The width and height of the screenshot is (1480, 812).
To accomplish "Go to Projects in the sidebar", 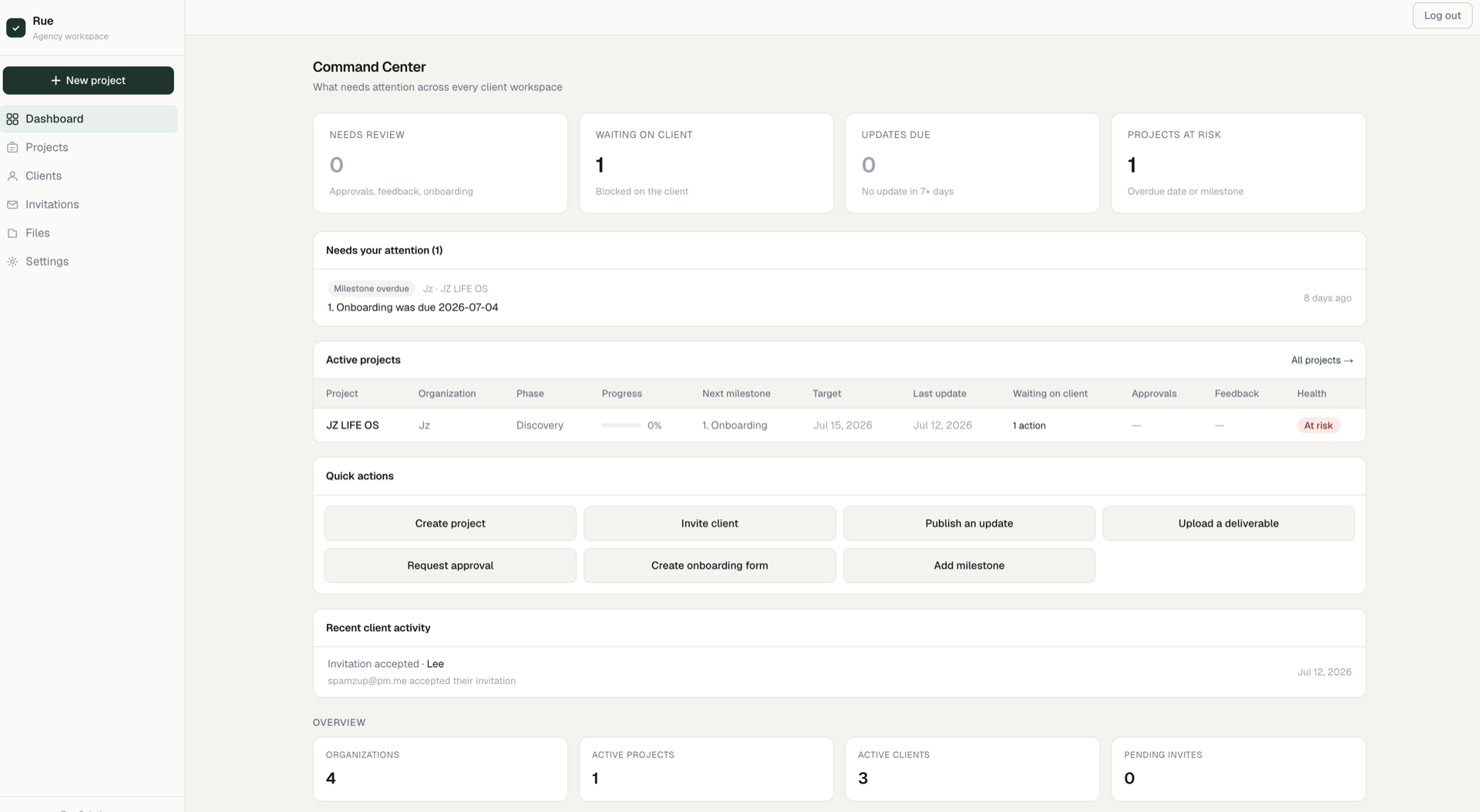I will pyautogui.click(x=89, y=147).
